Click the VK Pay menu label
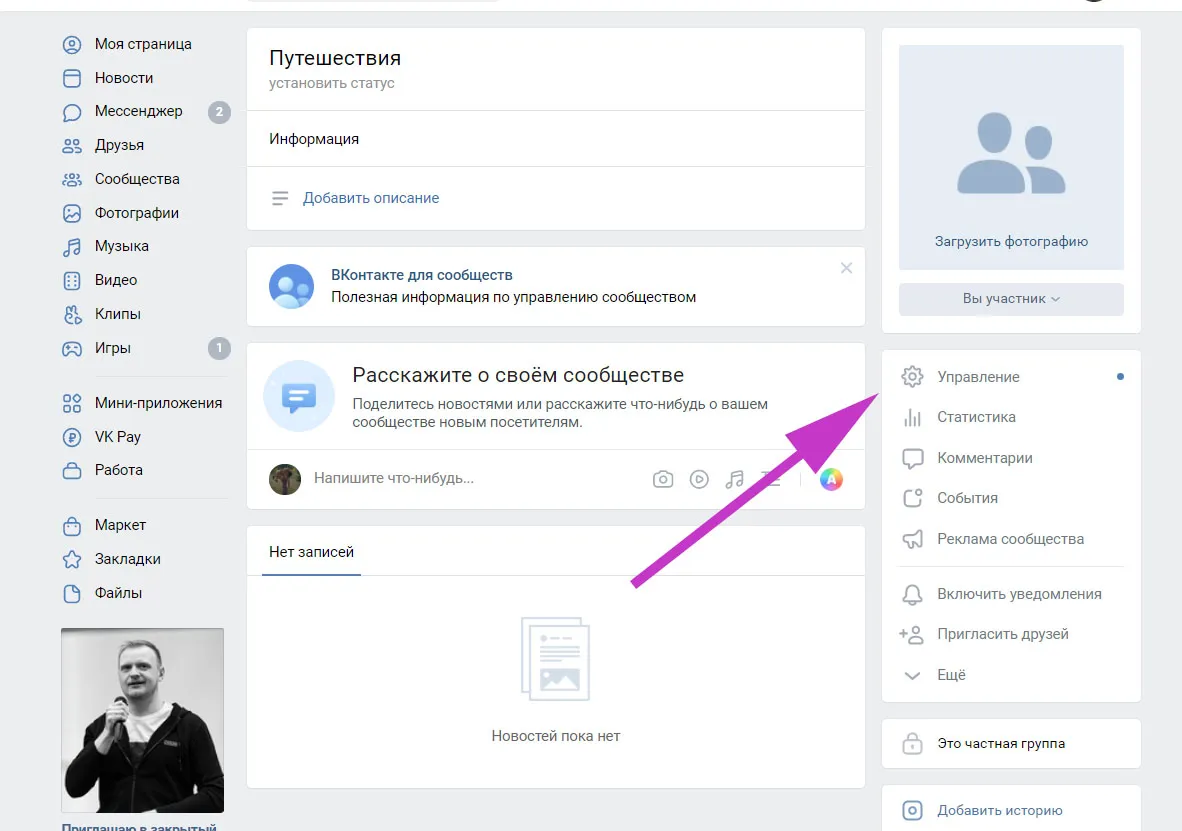This screenshot has height=831, width=1182. point(118,437)
